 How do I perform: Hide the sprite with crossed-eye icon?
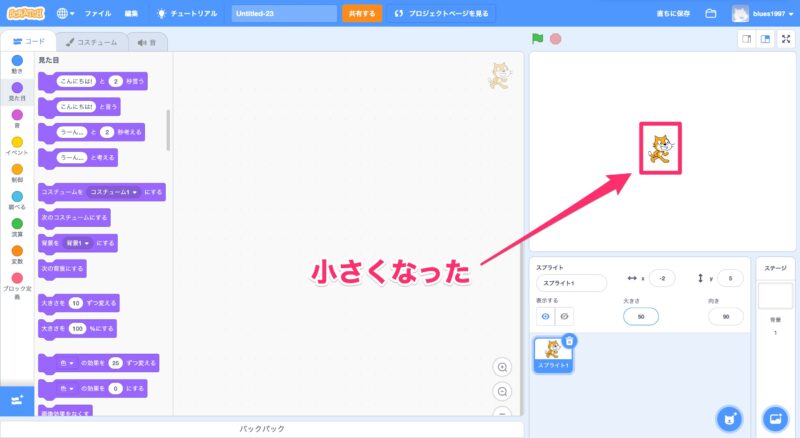click(565, 316)
